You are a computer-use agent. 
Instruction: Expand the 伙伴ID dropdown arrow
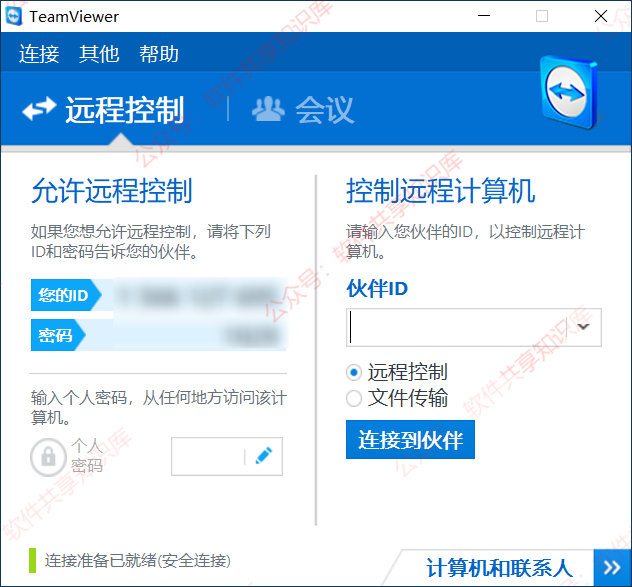click(x=584, y=327)
